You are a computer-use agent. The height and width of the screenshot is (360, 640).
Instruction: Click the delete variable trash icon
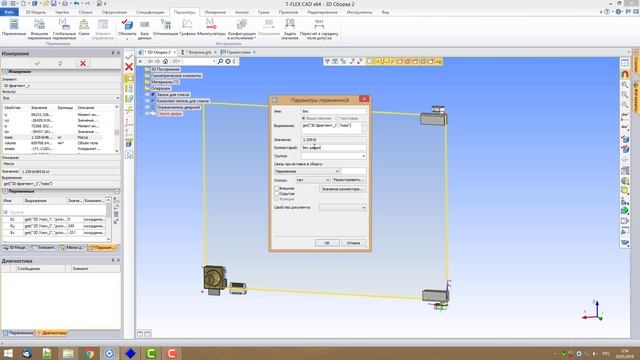(x=116, y=214)
